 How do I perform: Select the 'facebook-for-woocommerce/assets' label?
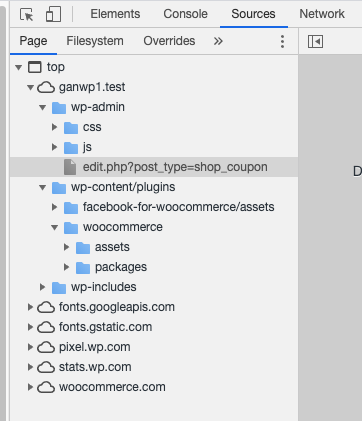click(179, 207)
